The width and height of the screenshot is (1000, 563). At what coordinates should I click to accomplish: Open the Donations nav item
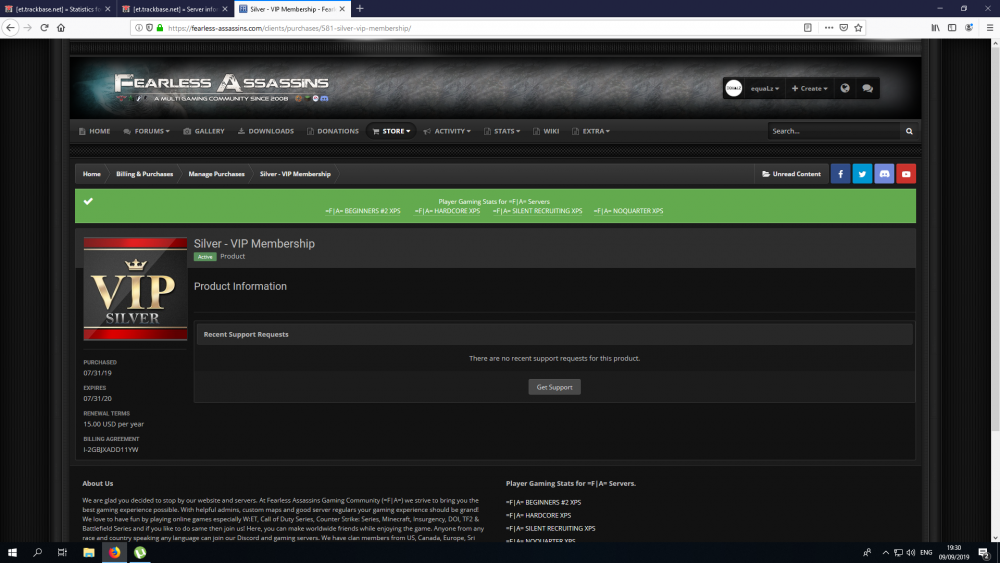(x=332, y=131)
